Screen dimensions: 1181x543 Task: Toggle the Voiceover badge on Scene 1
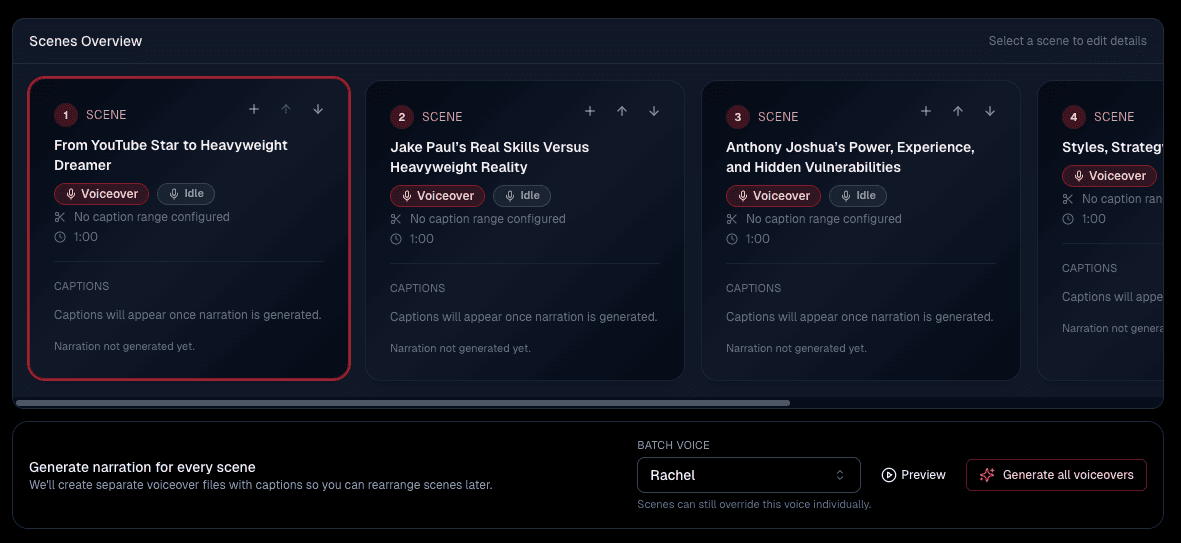[x=102, y=194]
